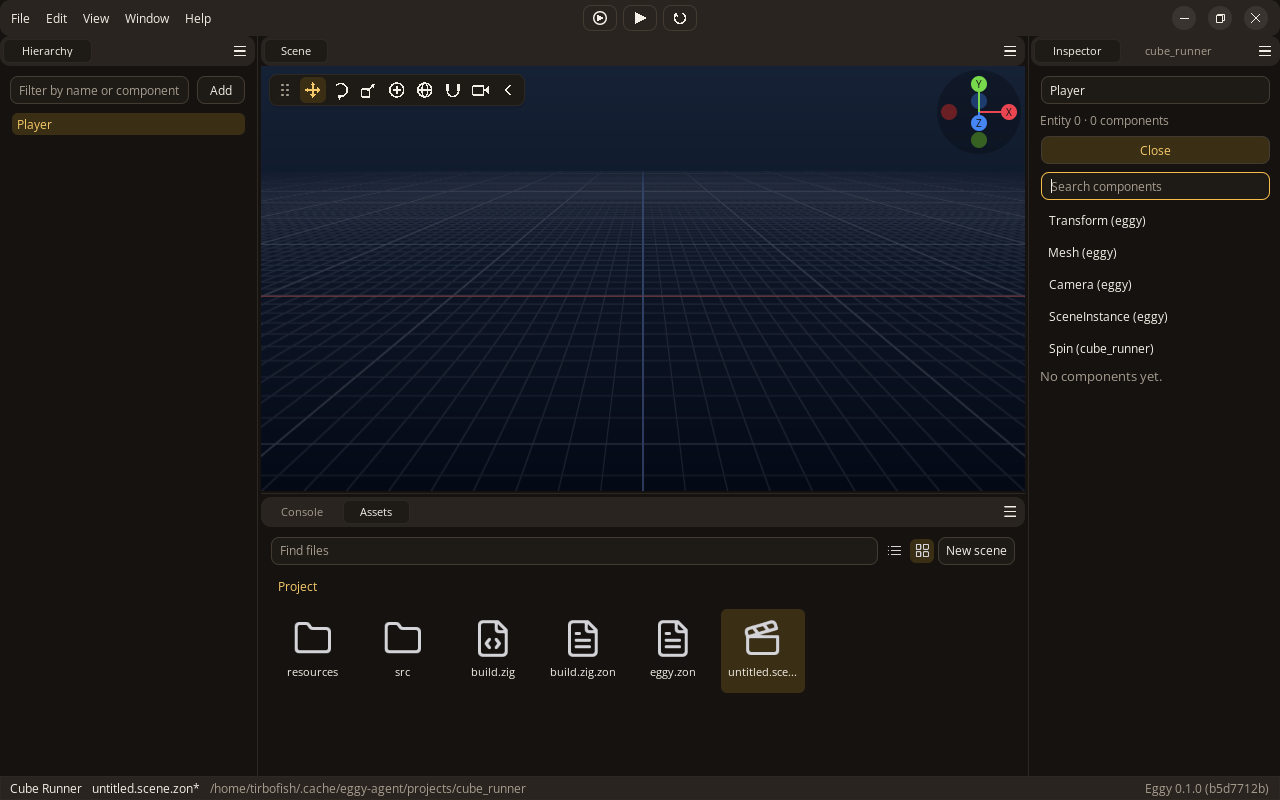Viewport: 1280px width, 800px height.
Task: Click the play-from-start circled play button
Action: (600, 18)
